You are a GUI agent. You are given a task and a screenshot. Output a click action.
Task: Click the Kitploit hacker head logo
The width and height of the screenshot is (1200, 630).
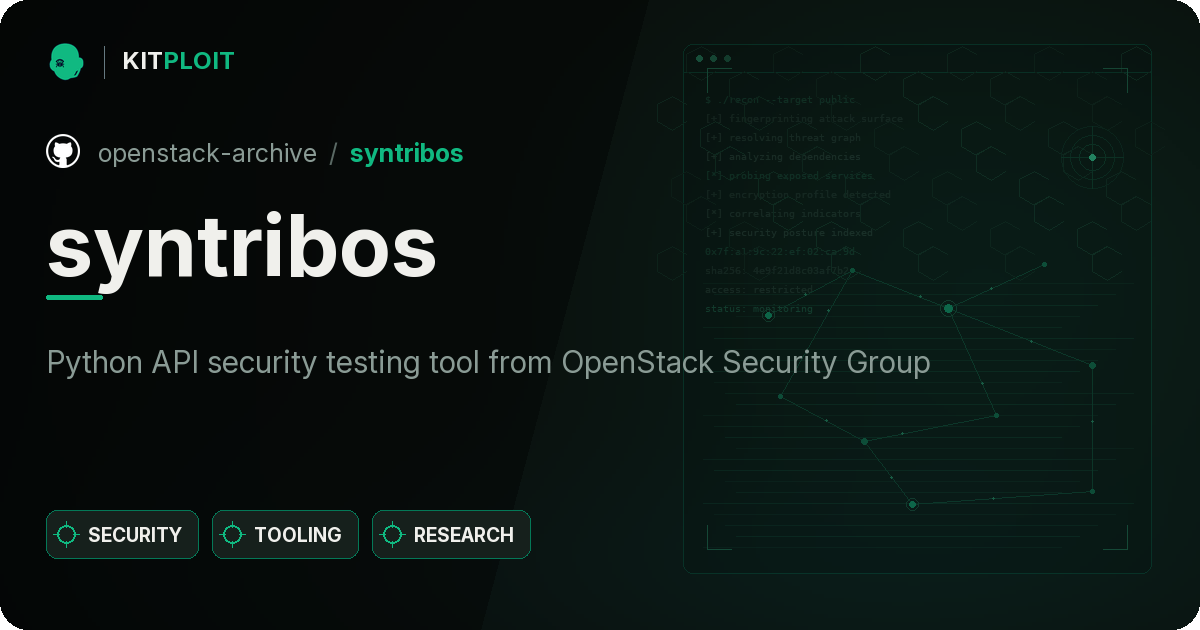[x=66, y=61]
